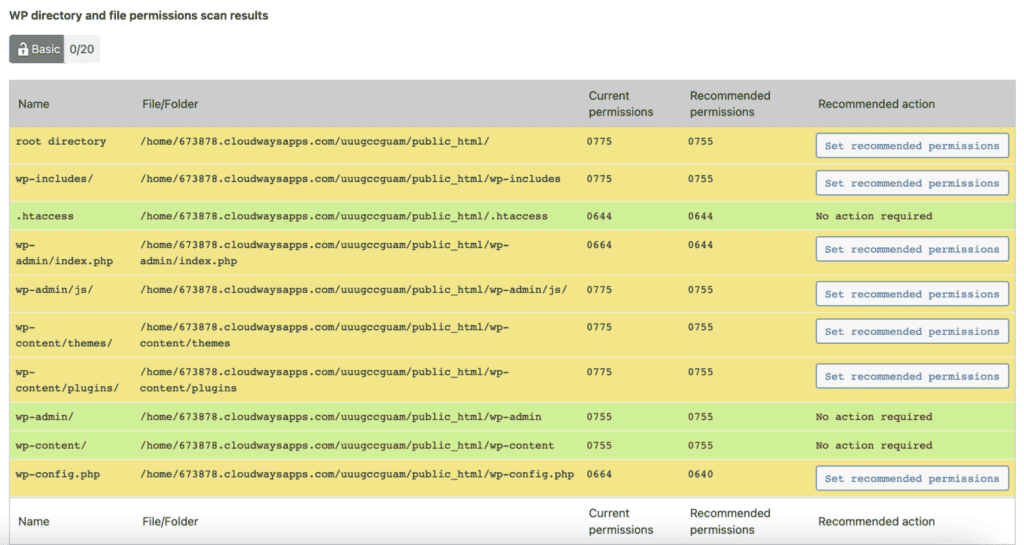Click the Basic badge label
The image size is (1024, 545).
46,49
